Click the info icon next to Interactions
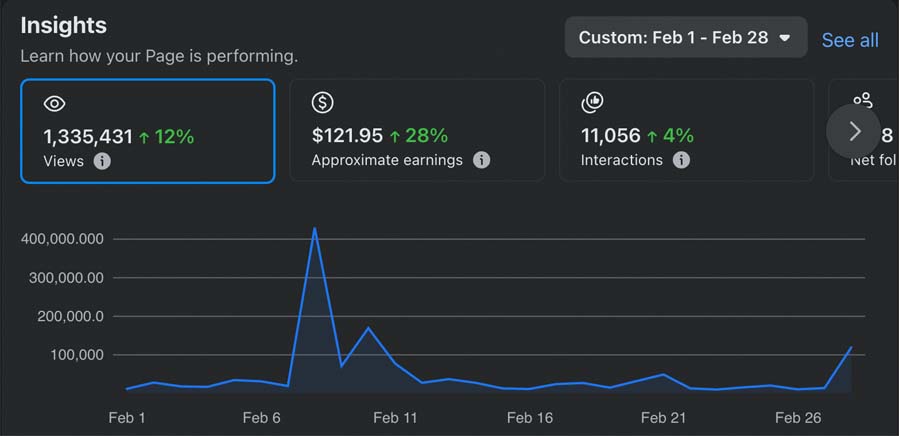The height and width of the screenshot is (436, 899). (681, 160)
